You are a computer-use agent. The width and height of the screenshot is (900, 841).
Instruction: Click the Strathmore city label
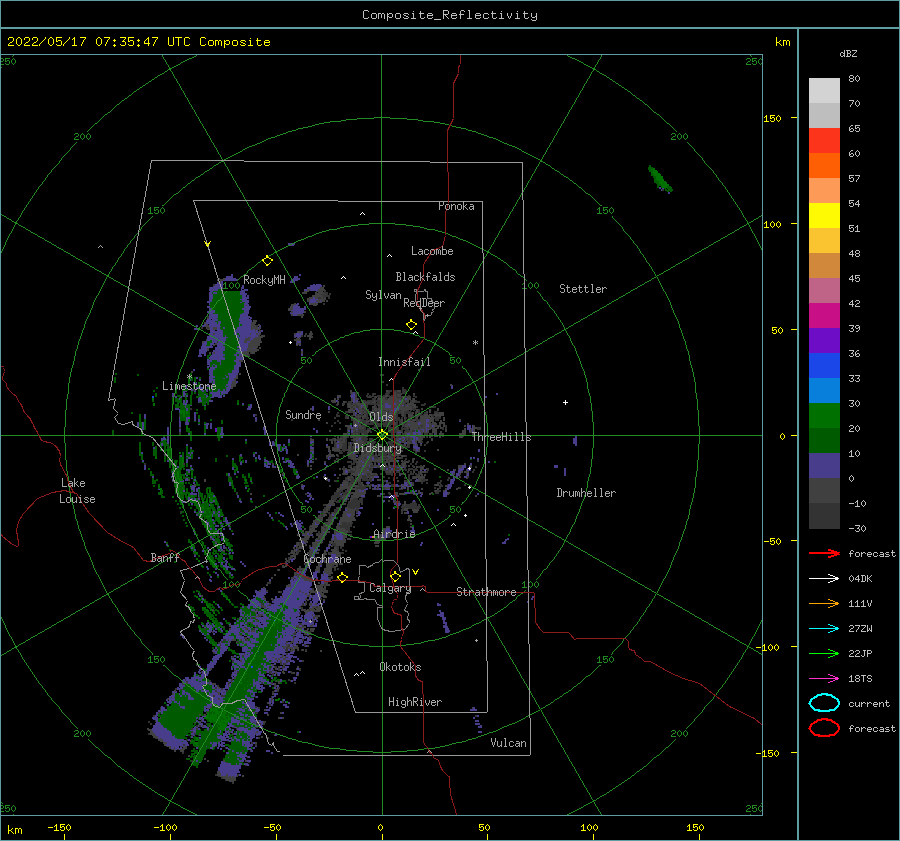pos(486,592)
